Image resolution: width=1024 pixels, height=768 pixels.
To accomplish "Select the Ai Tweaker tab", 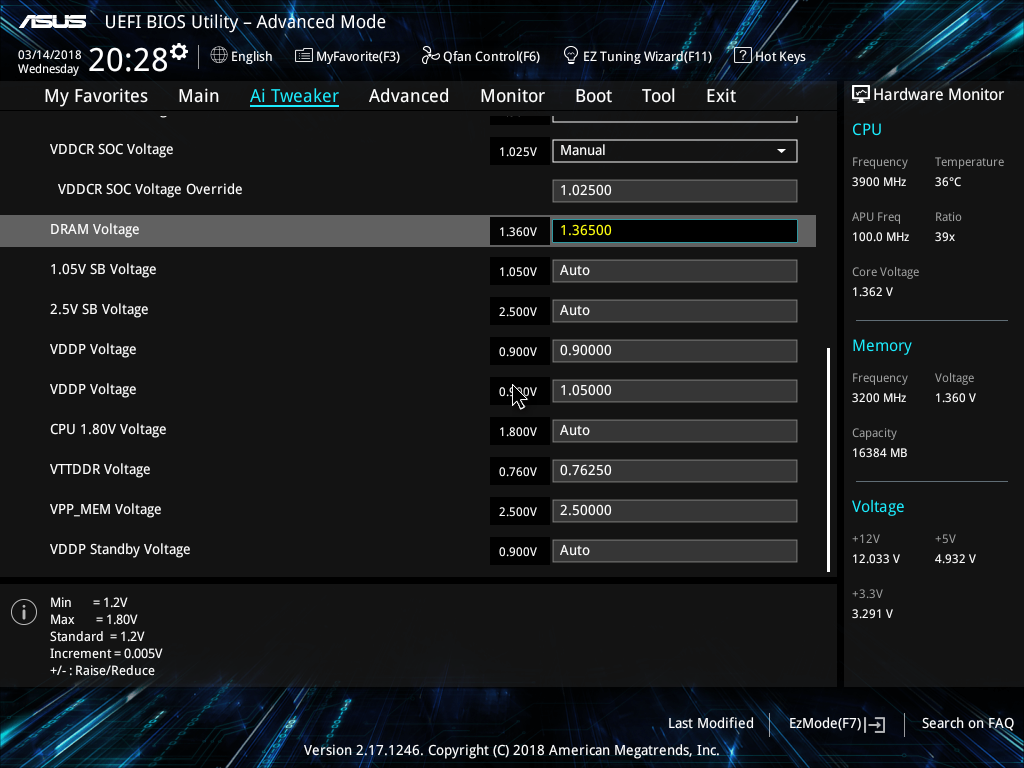I will tap(294, 96).
